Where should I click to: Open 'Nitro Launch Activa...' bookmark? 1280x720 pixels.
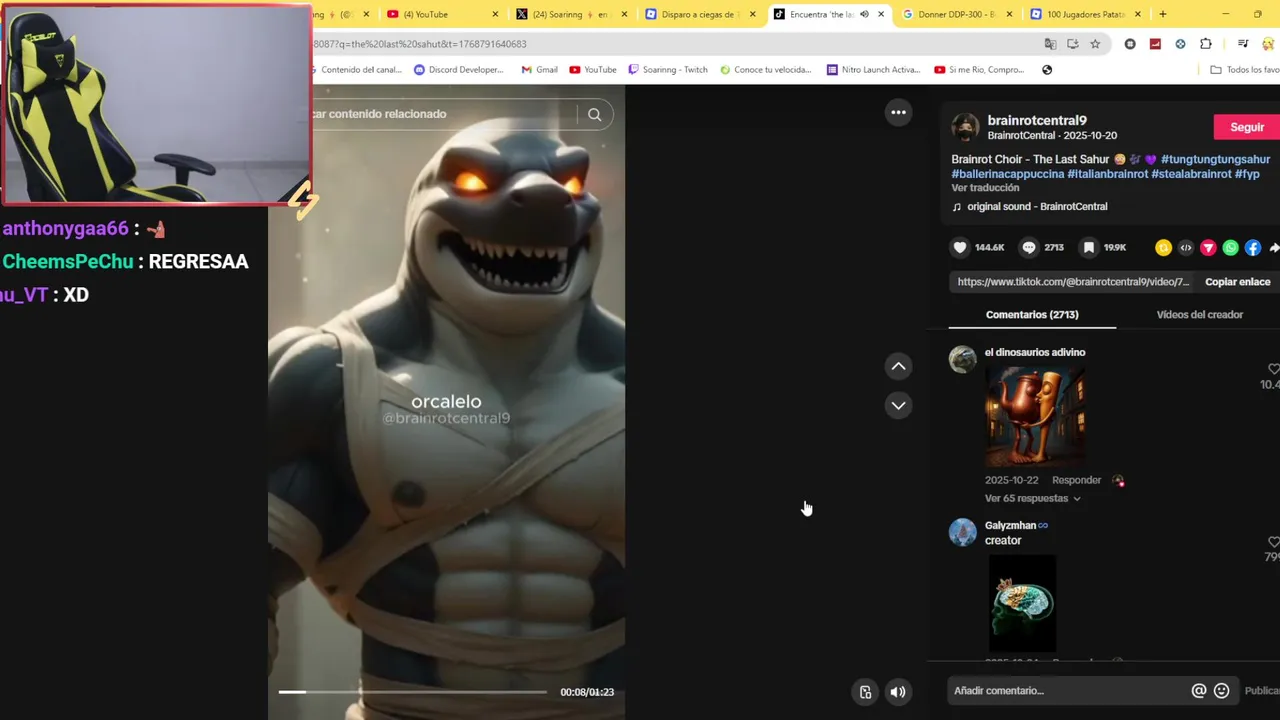tap(873, 70)
